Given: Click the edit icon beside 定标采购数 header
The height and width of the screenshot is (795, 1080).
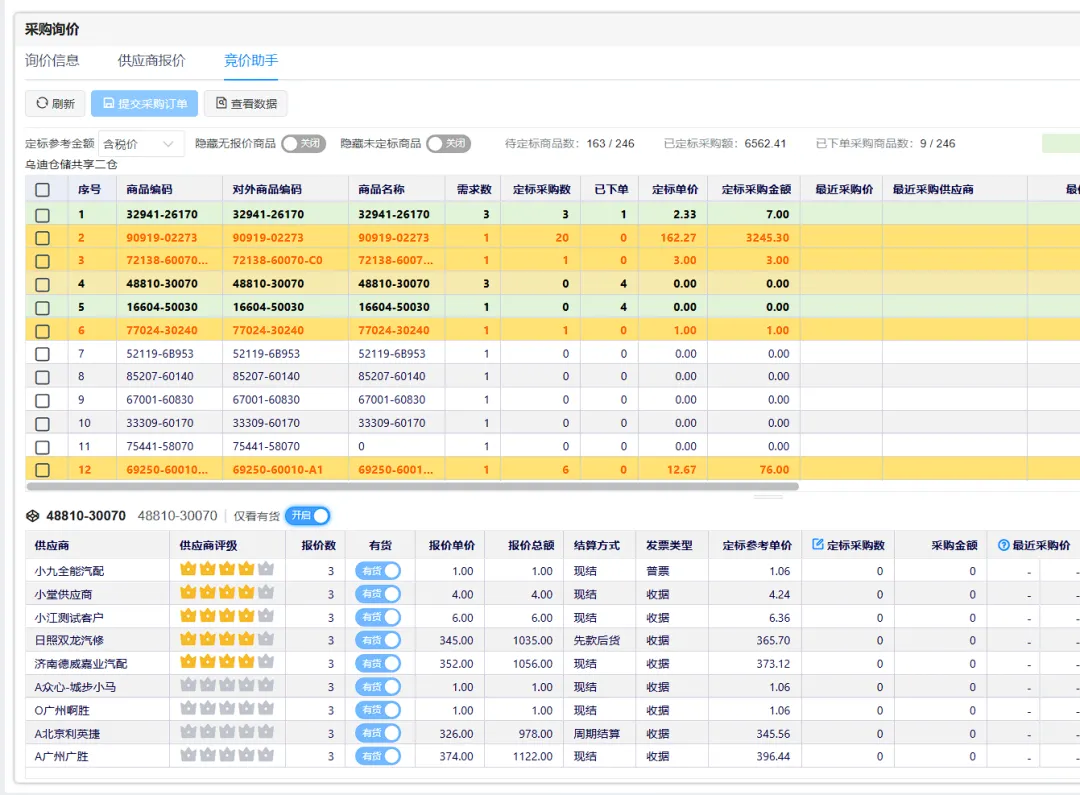Looking at the screenshot, I should point(818,544).
